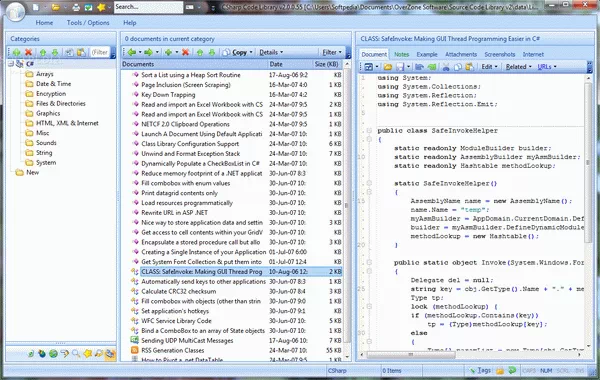Open the Home menu

click(x=44, y=23)
